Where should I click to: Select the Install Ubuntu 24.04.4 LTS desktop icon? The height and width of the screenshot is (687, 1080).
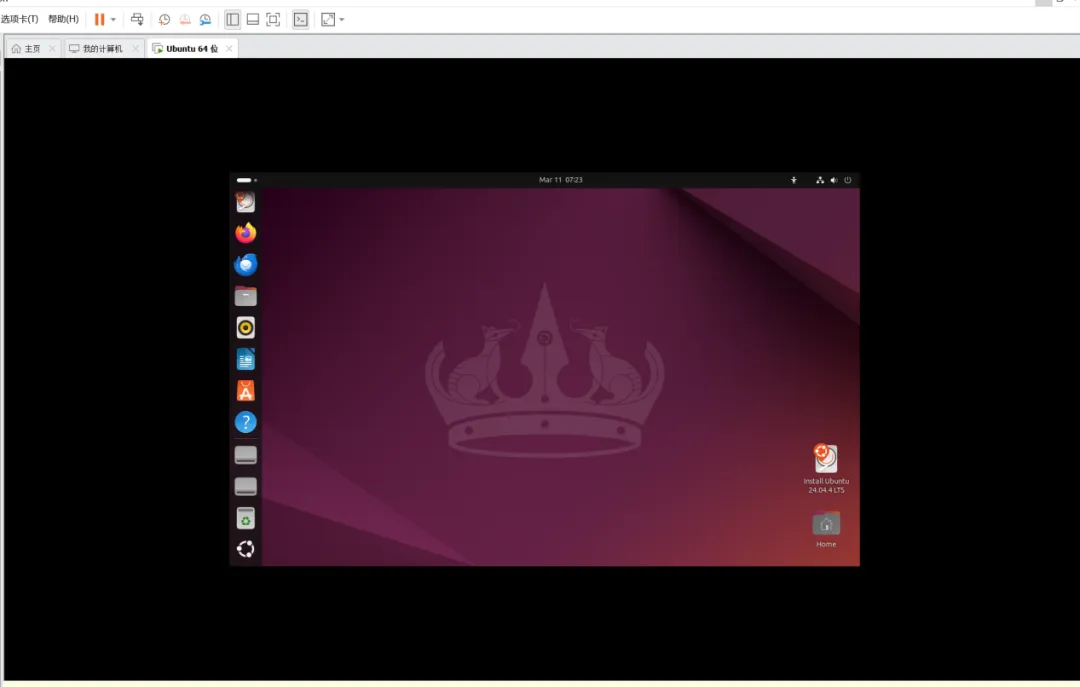[x=826, y=469]
